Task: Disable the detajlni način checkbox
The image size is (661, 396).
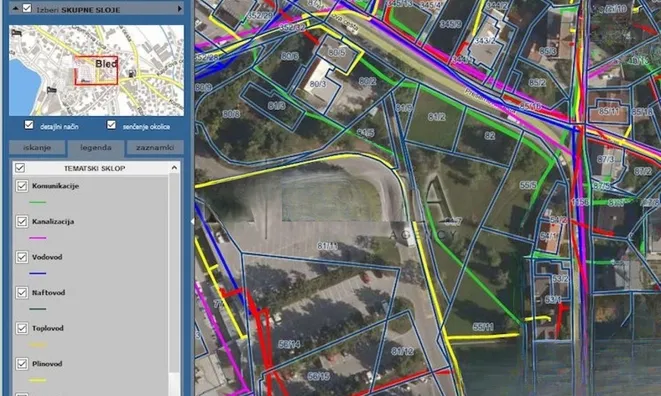Action: point(29,125)
